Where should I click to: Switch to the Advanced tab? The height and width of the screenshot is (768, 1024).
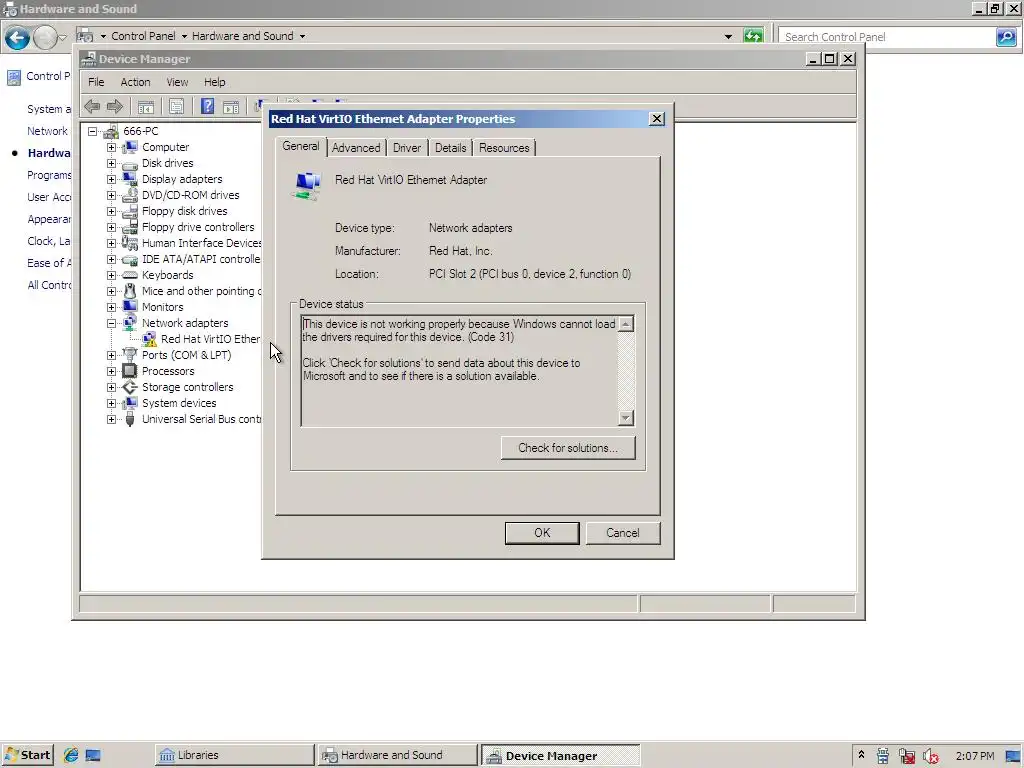coord(356,148)
